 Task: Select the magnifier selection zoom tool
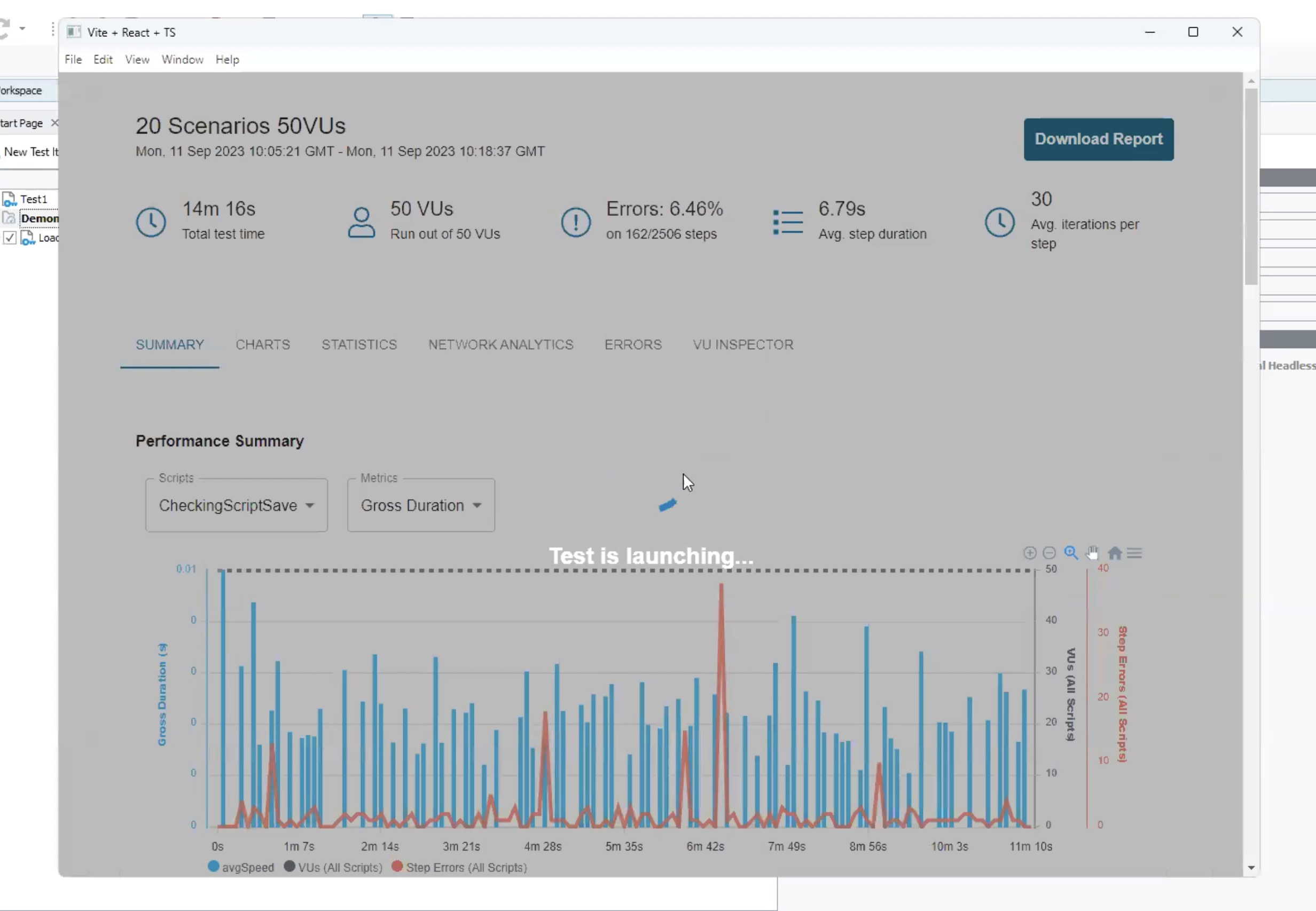tap(1070, 553)
